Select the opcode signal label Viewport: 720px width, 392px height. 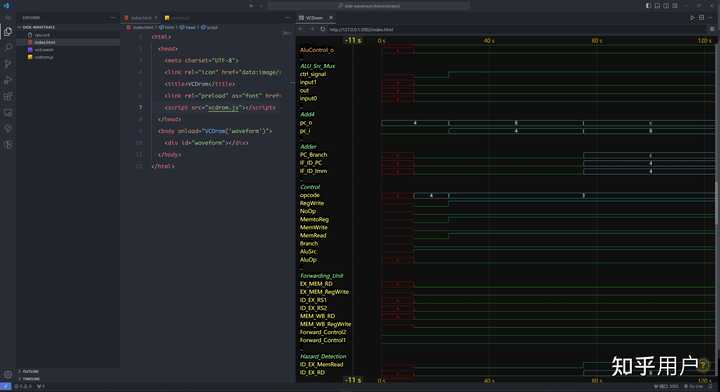tap(309, 195)
